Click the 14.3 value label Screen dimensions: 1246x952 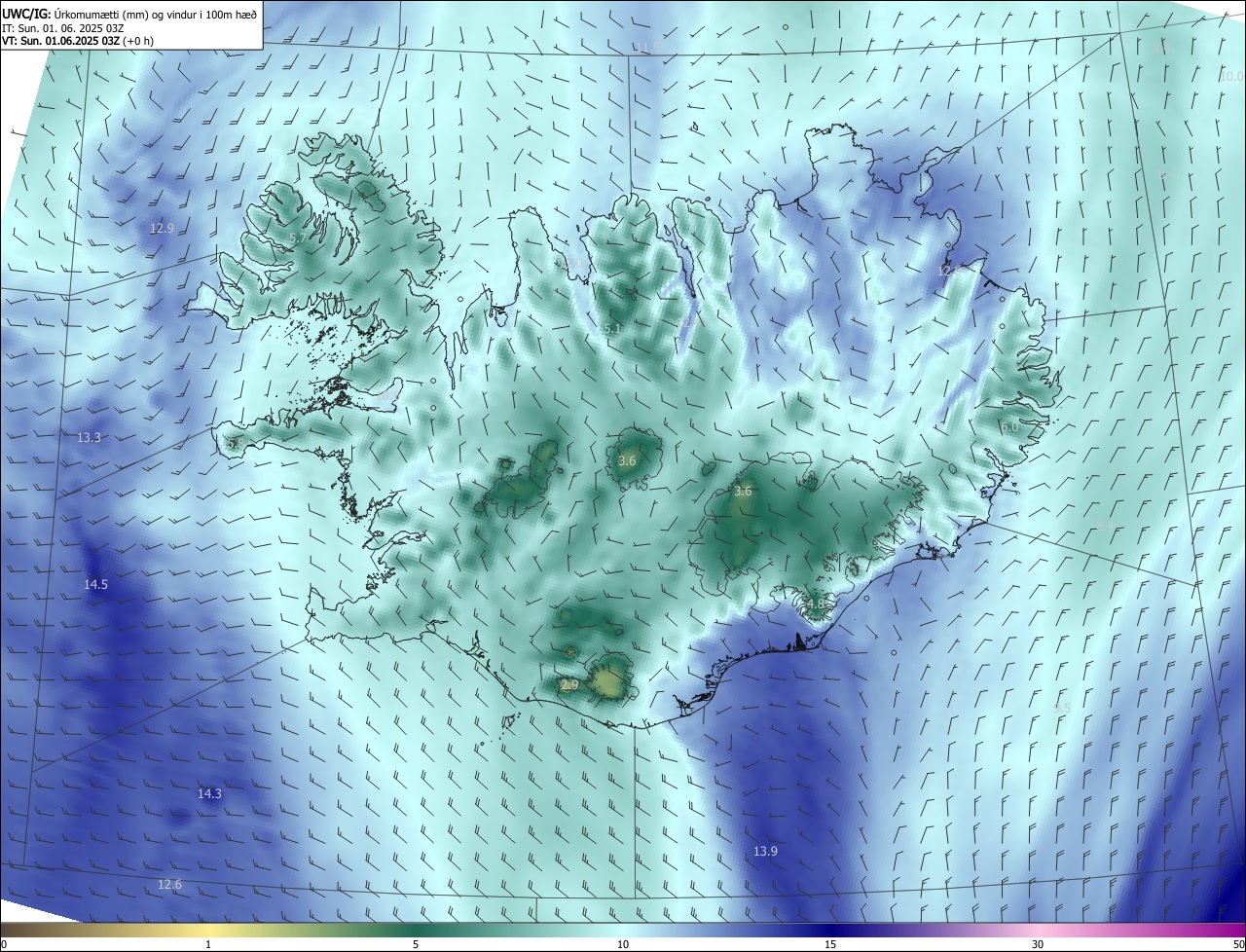(x=209, y=794)
